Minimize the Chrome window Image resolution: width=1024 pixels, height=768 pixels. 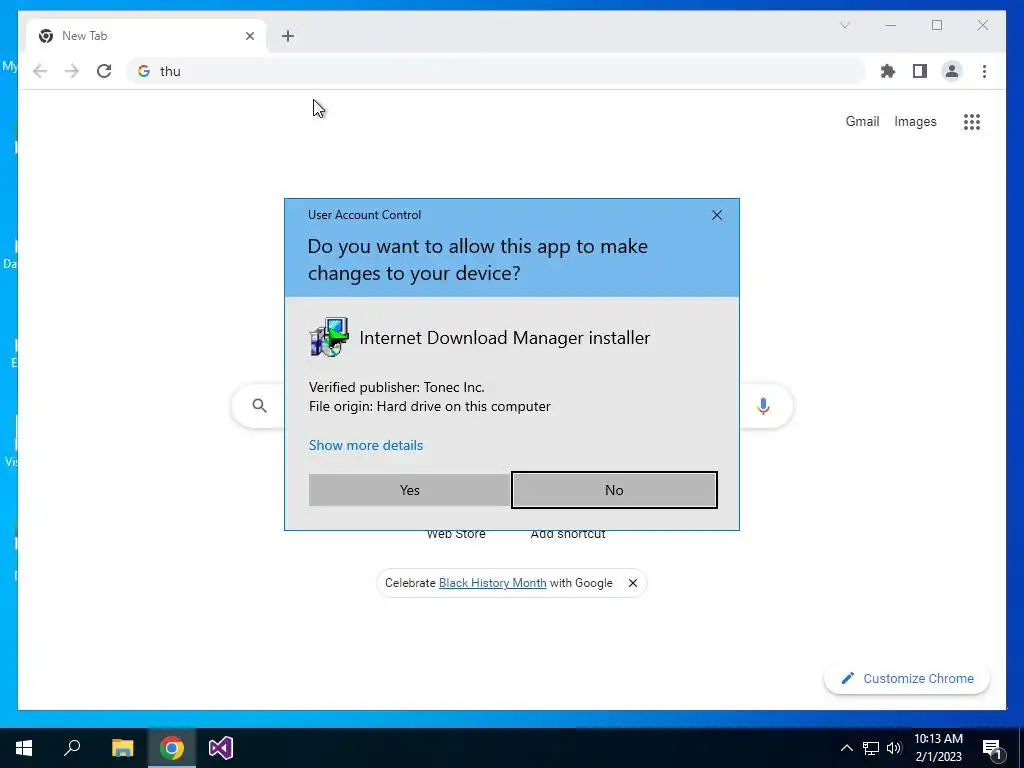(x=890, y=25)
